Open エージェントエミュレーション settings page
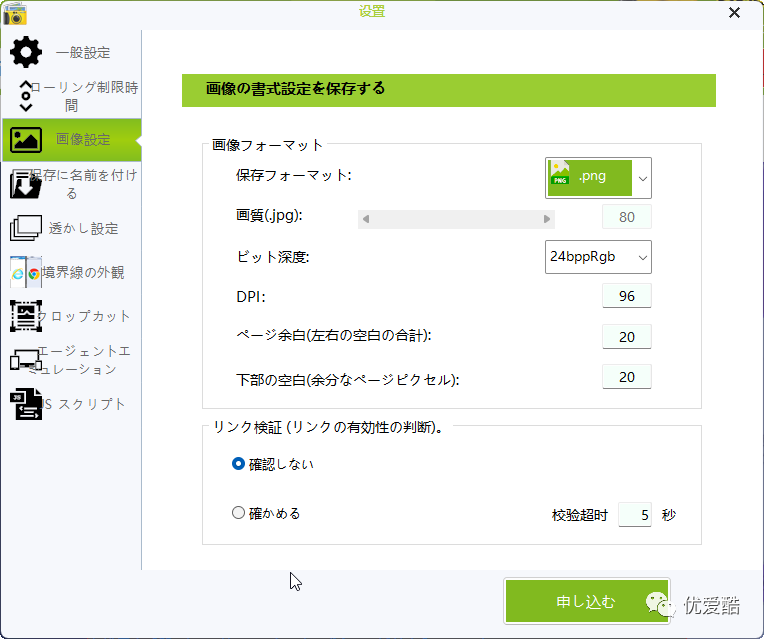Screen dimensions: 764x639 coord(72,360)
